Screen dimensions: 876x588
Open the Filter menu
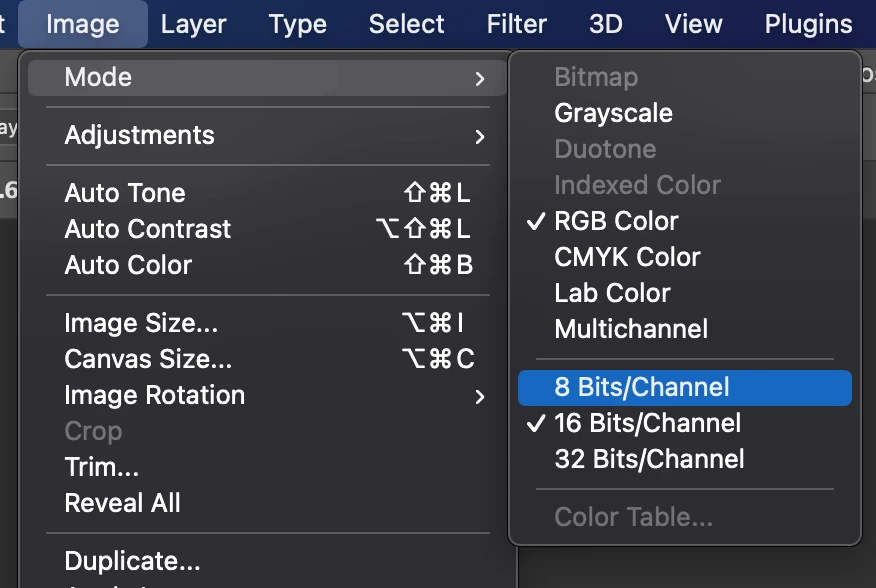[x=516, y=24]
